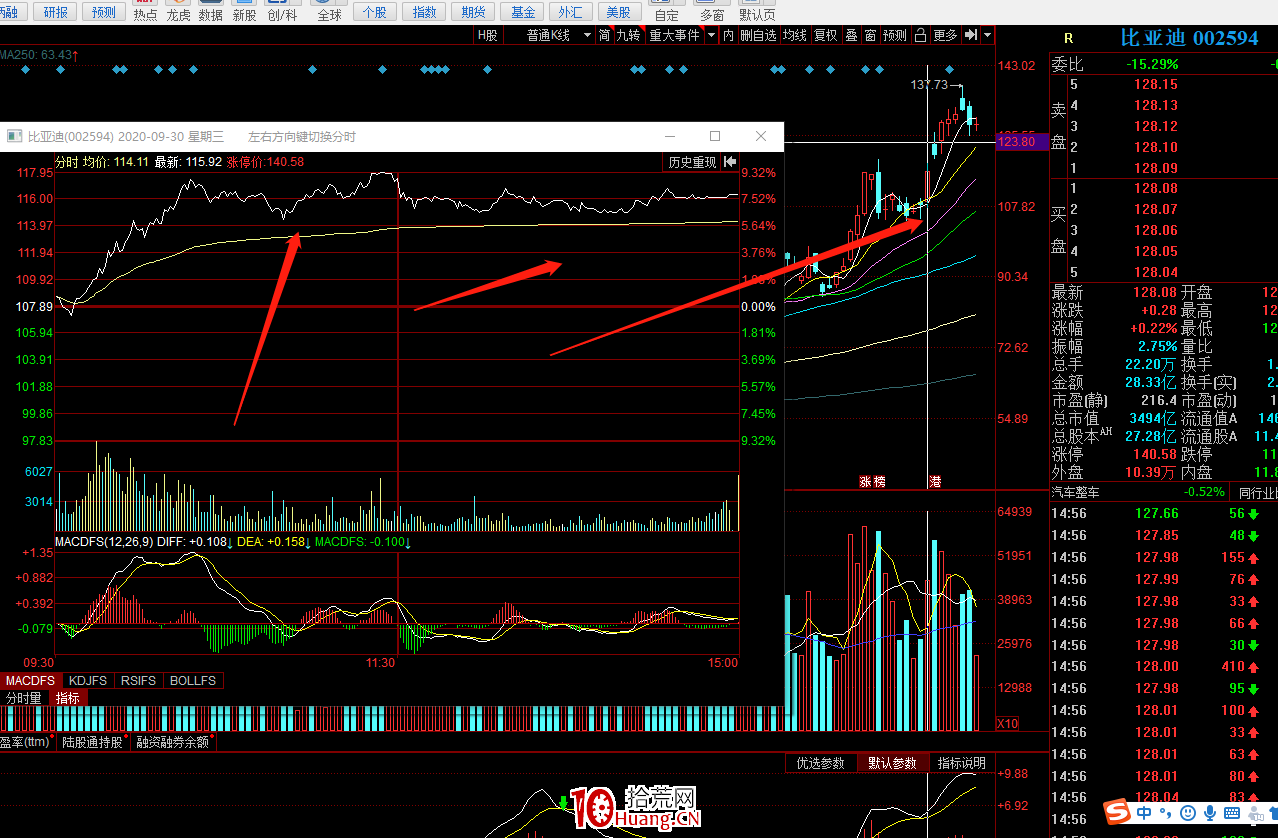Click the 删自选 remove from watchlist button
Viewport: 1278px width, 838px height.
(758, 35)
